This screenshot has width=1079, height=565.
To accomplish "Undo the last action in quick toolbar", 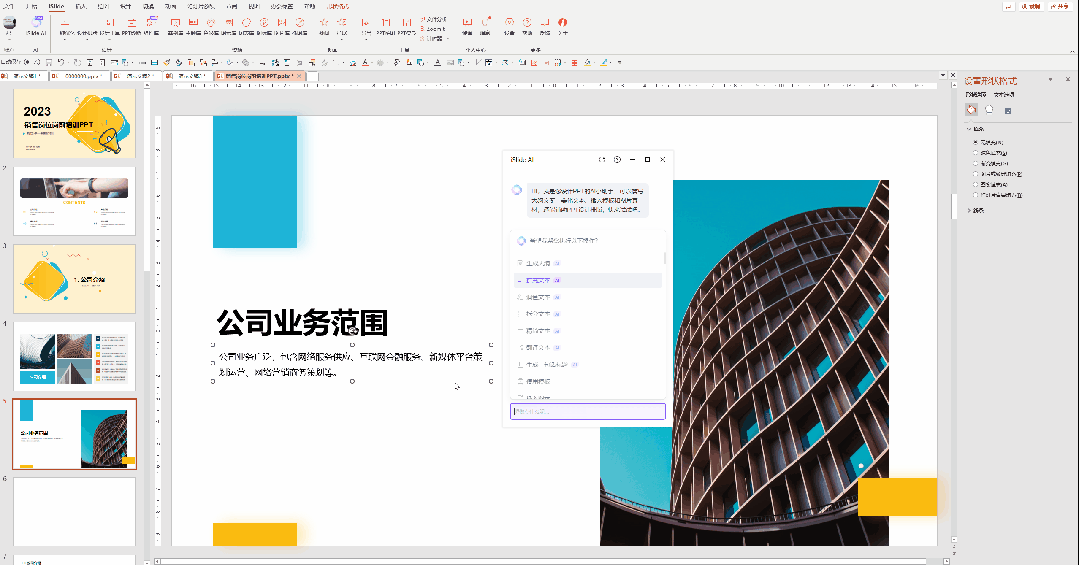I will [x=61, y=62].
